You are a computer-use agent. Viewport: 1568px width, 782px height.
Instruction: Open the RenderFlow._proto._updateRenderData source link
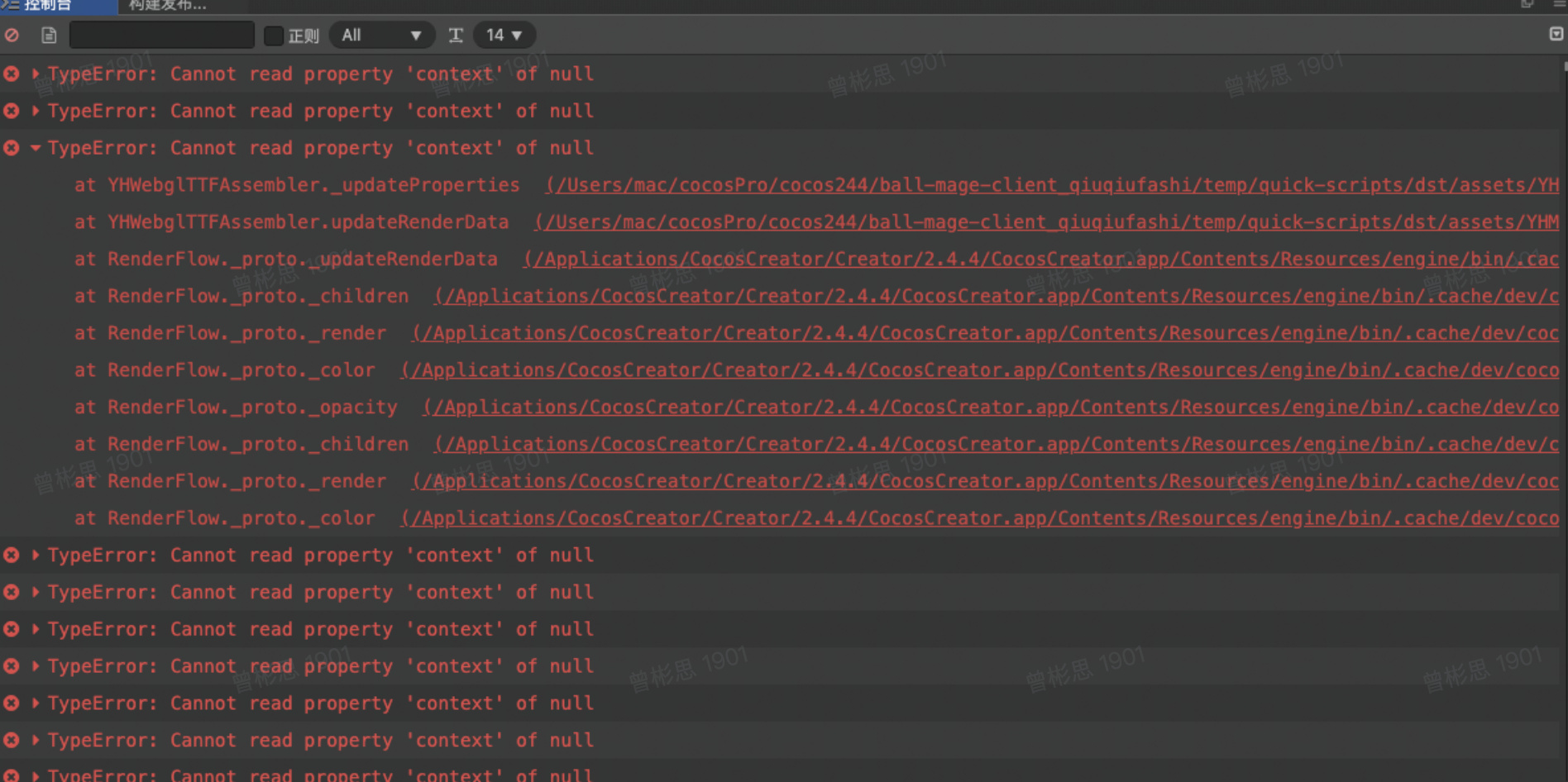[x=1040, y=260]
